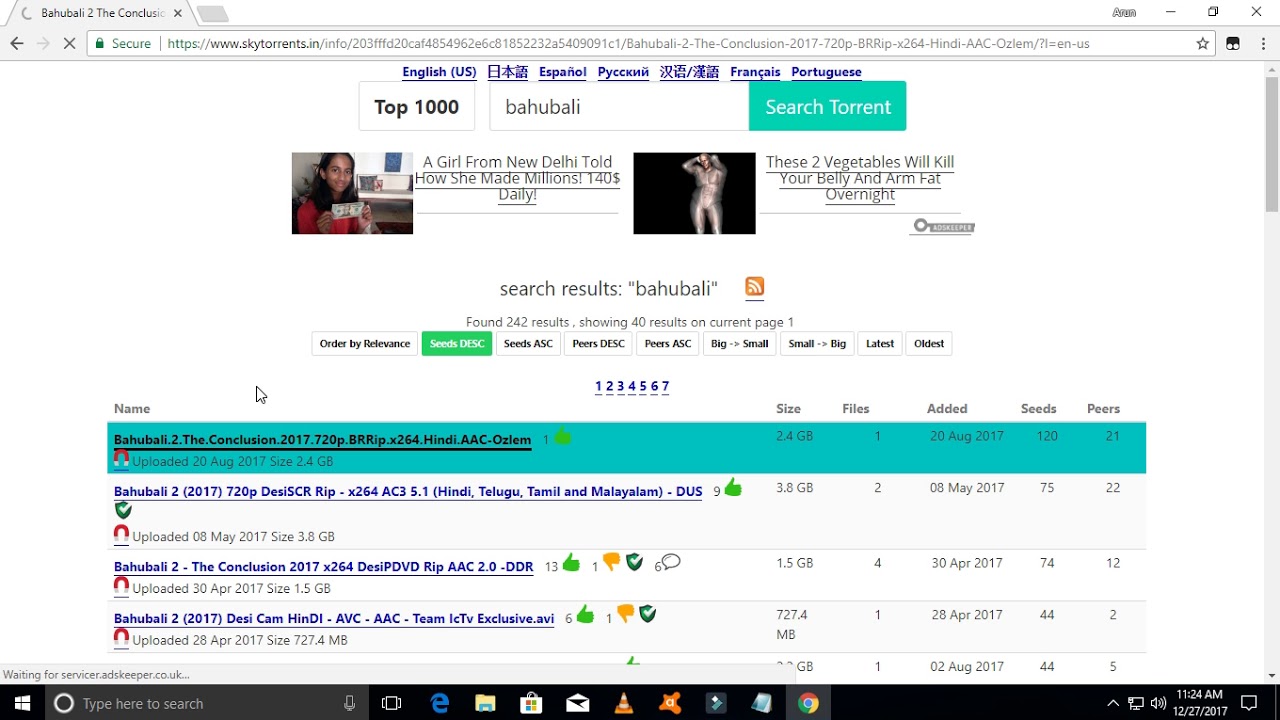This screenshot has width=1280, height=720.
Task: Open Bahubali 2 DesiPDVD Rip -DDR torrent link
Action: pyautogui.click(x=324, y=567)
